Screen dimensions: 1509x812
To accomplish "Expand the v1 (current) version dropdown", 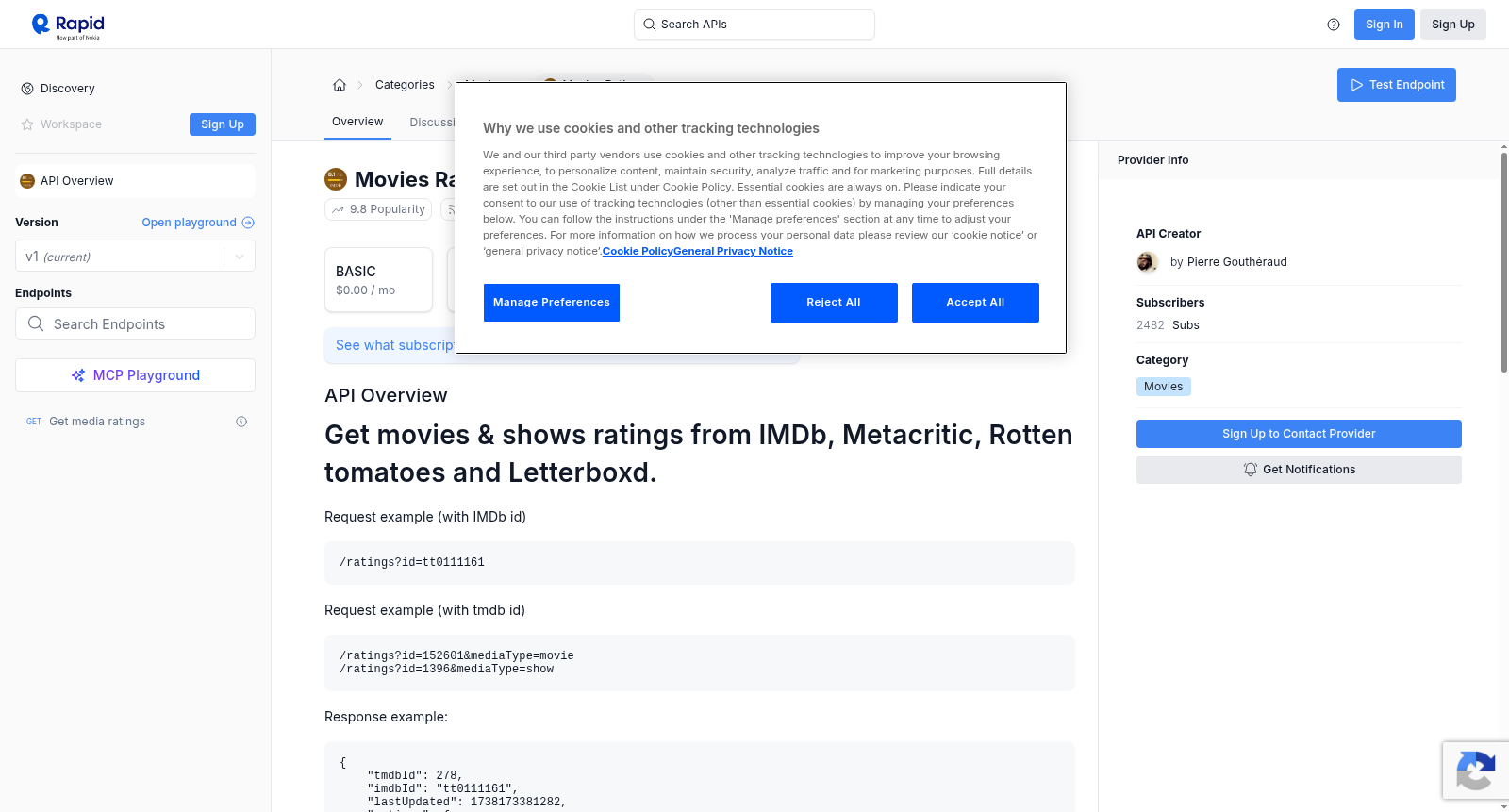I will (136, 257).
